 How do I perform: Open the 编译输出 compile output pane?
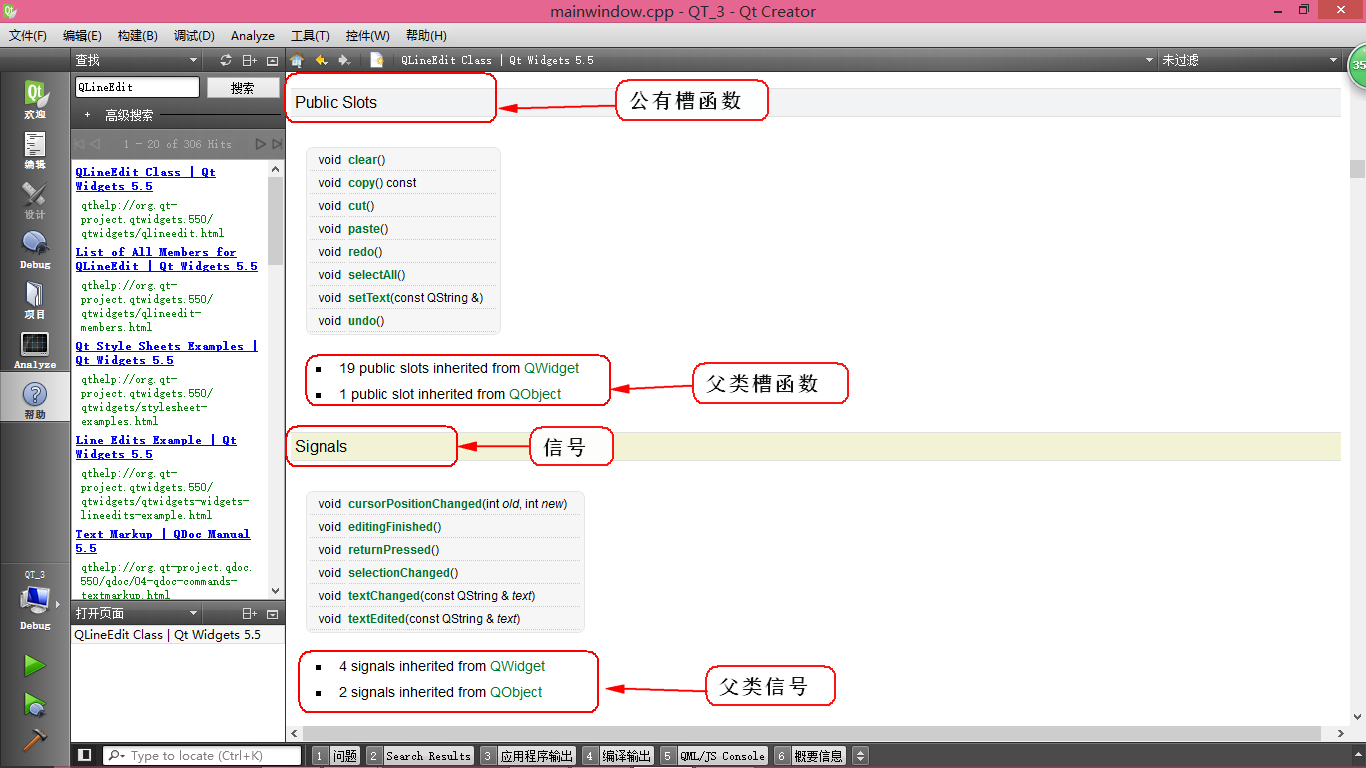618,756
